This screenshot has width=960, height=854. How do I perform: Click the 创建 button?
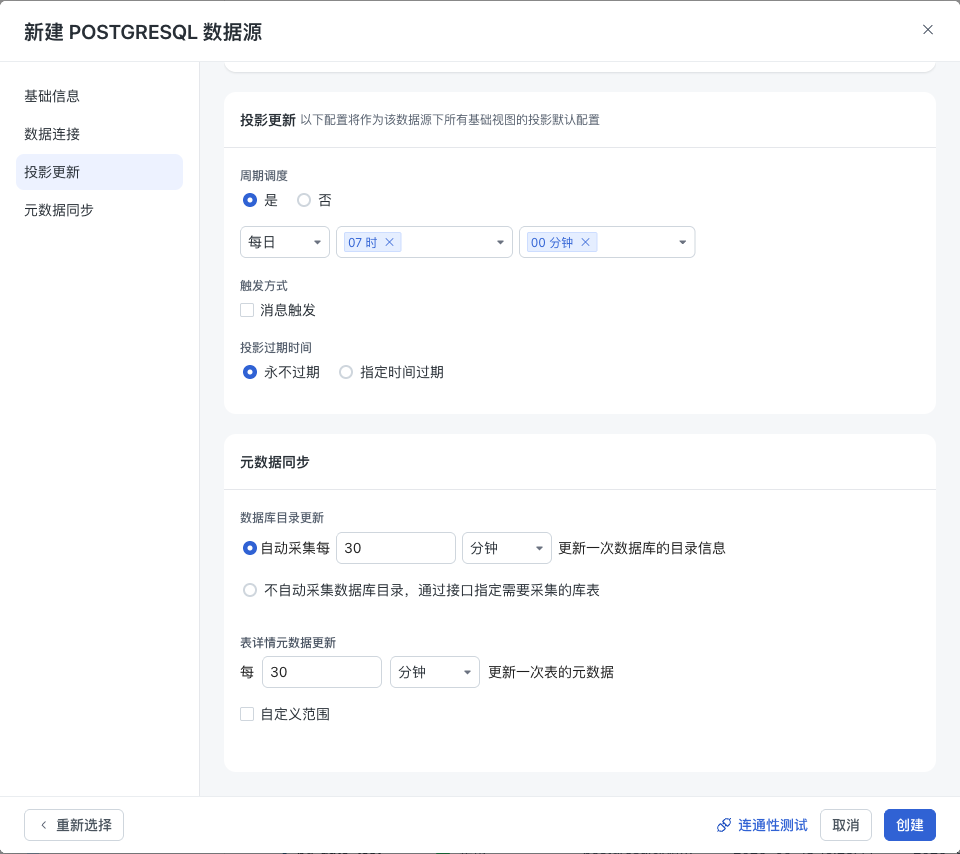(x=910, y=825)
